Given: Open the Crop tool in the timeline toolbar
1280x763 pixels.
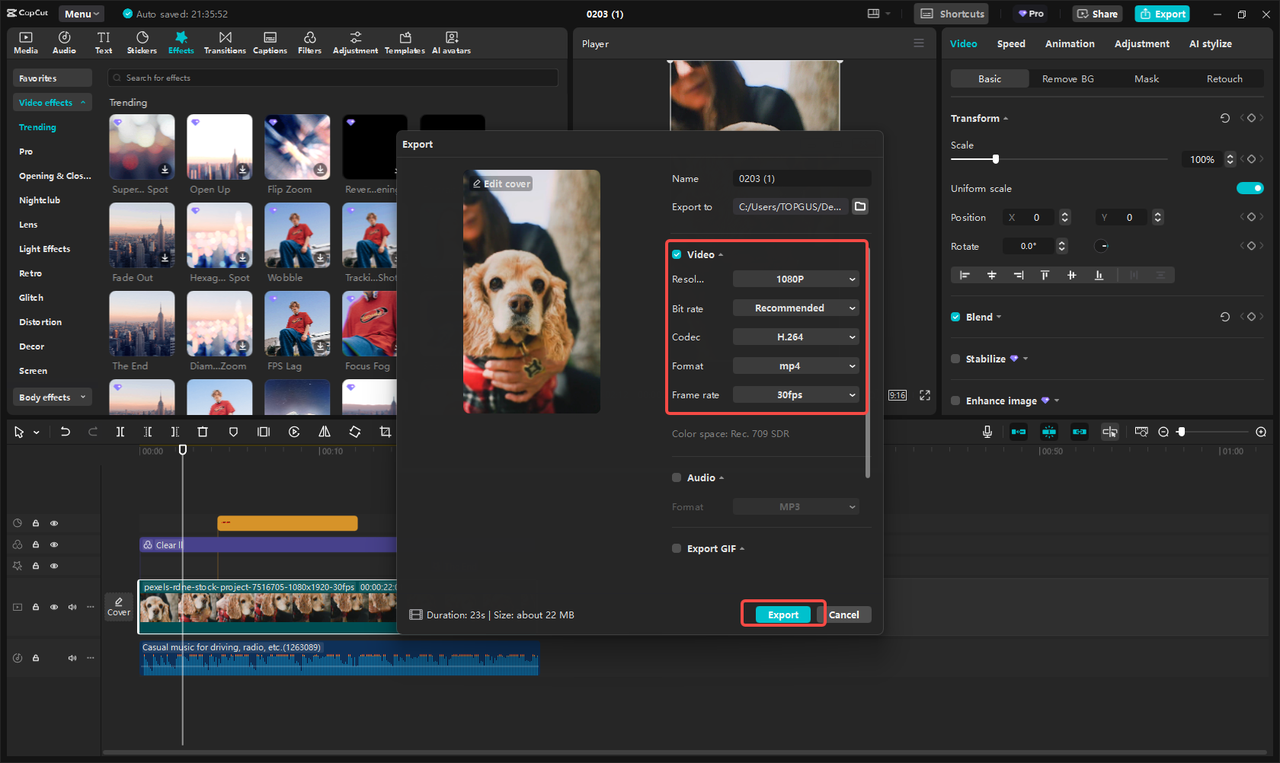Looking at the screenshot, I should (x=385, y=431).
